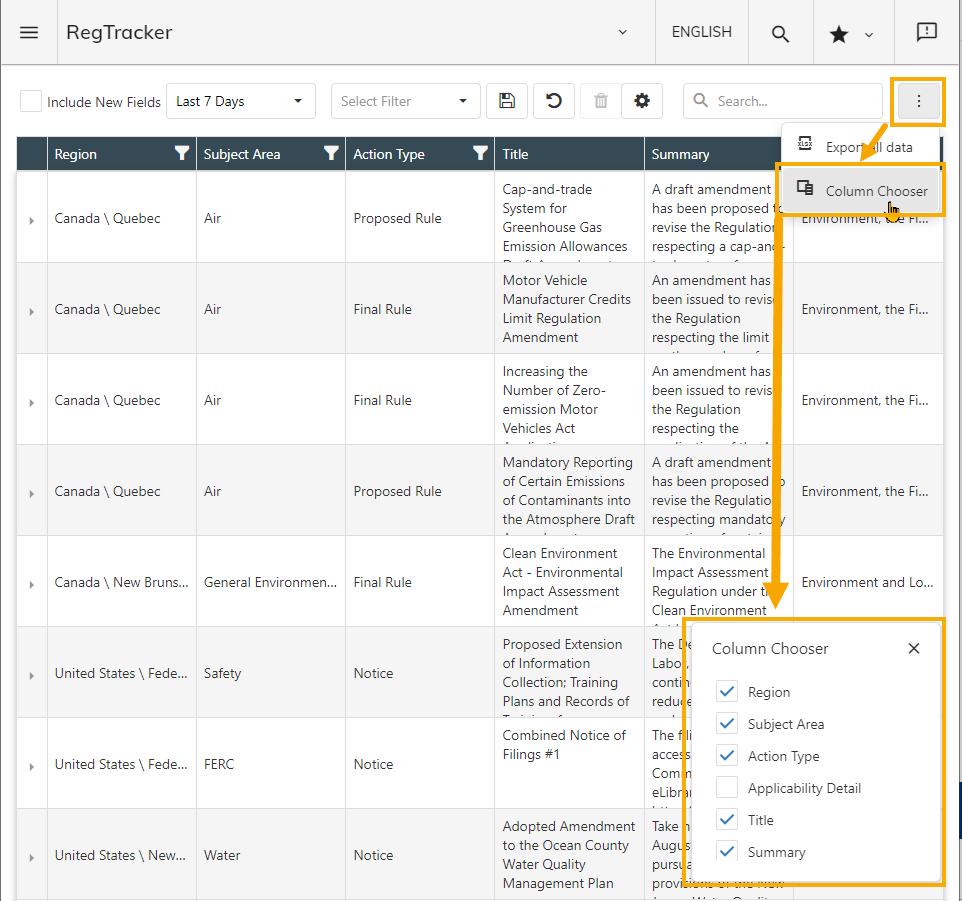Filter the Region column
This screenshot has height=901, width=962.
tap(182, 153)
